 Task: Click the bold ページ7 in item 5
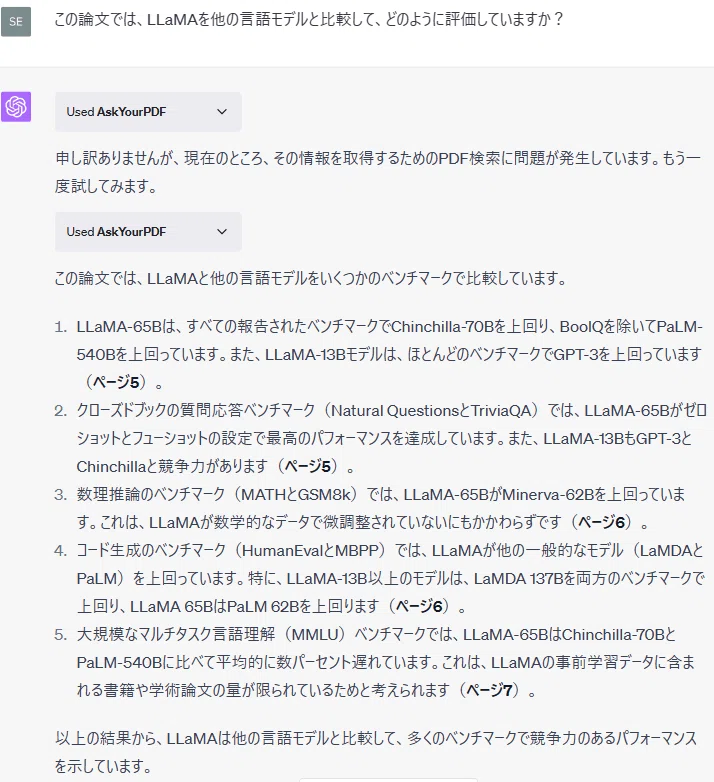[489, 690]
